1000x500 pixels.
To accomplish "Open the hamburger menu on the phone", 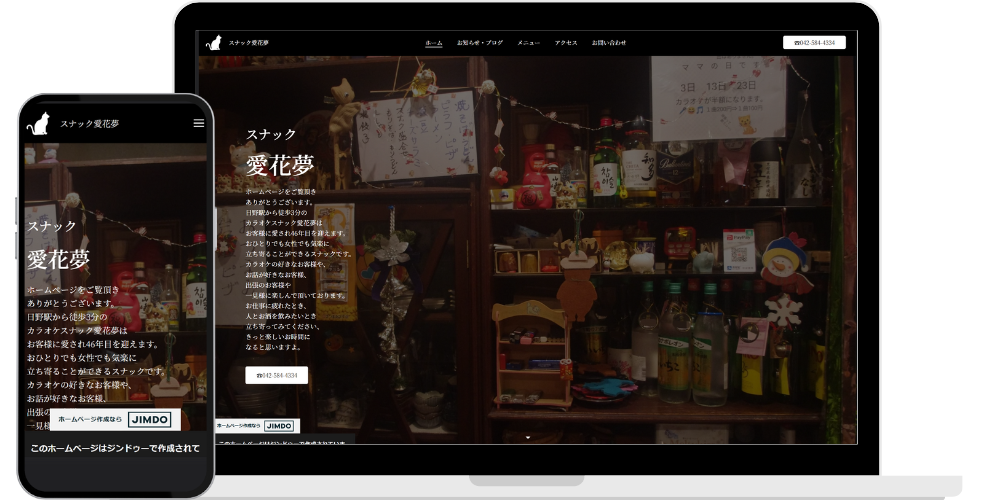I will 199,123.
